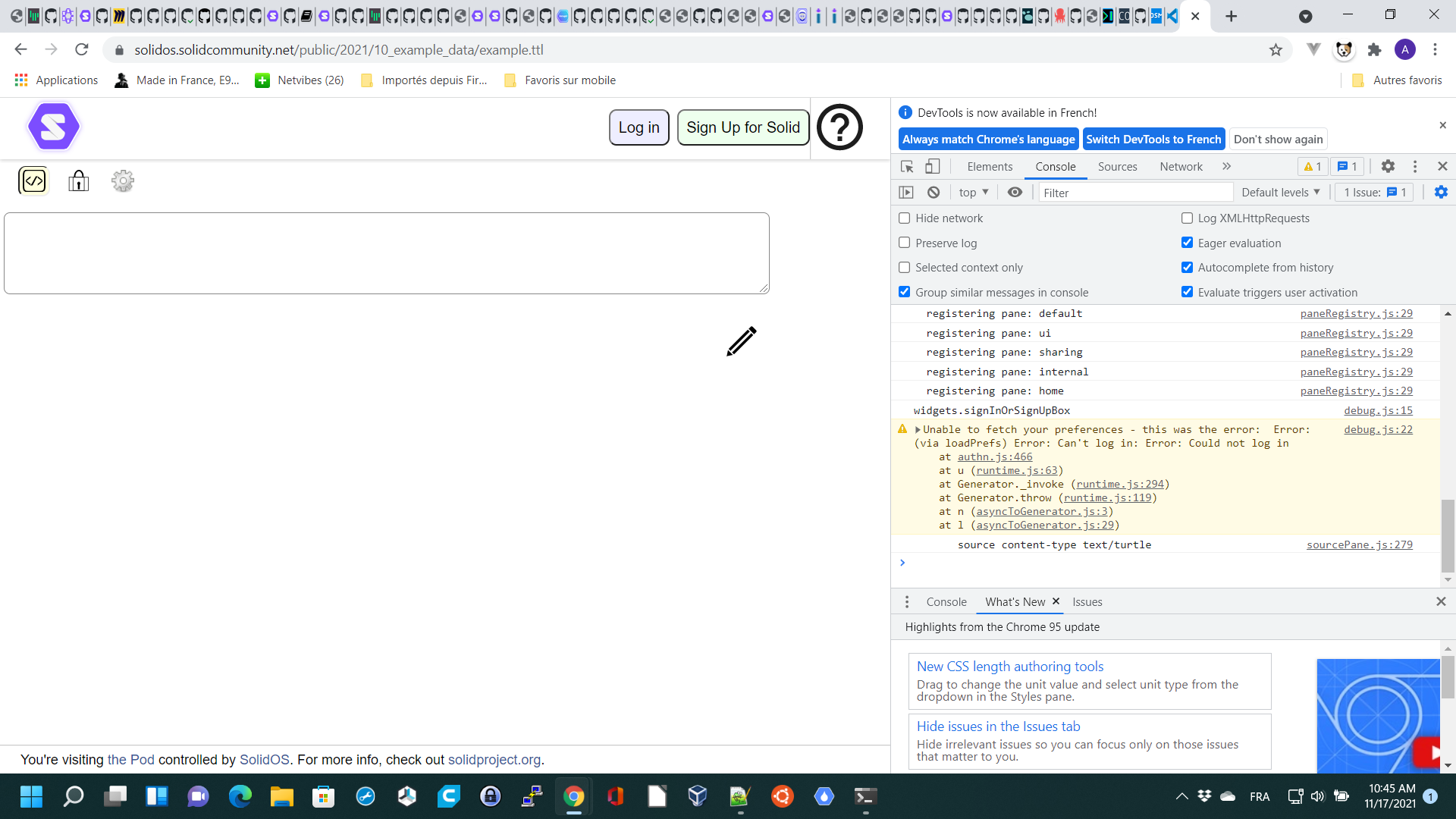Click the source pane code icon
Screen dimensions: 1456x819
click(x=33, y=180)
